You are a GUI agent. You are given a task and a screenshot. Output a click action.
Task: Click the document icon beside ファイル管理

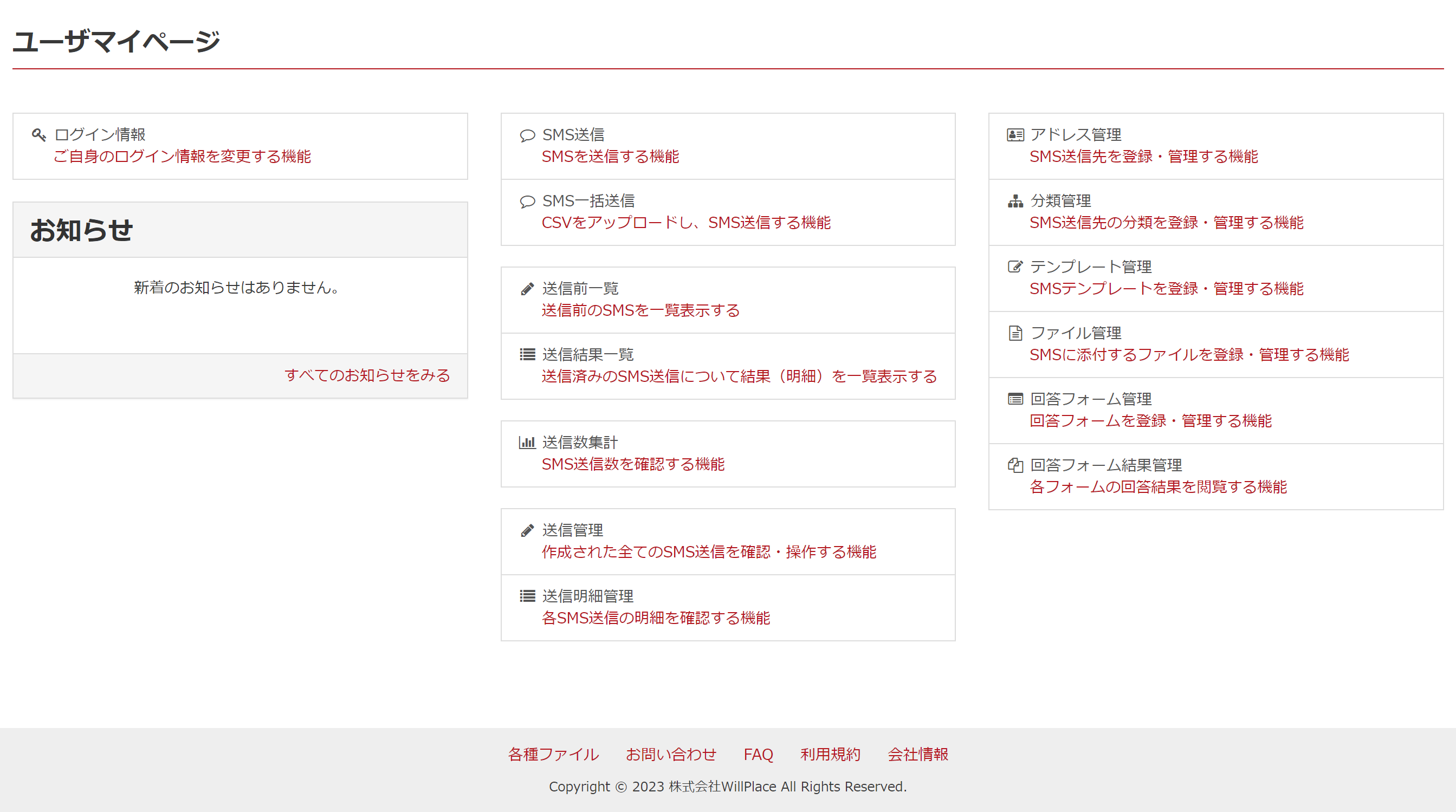(1015, 333)
